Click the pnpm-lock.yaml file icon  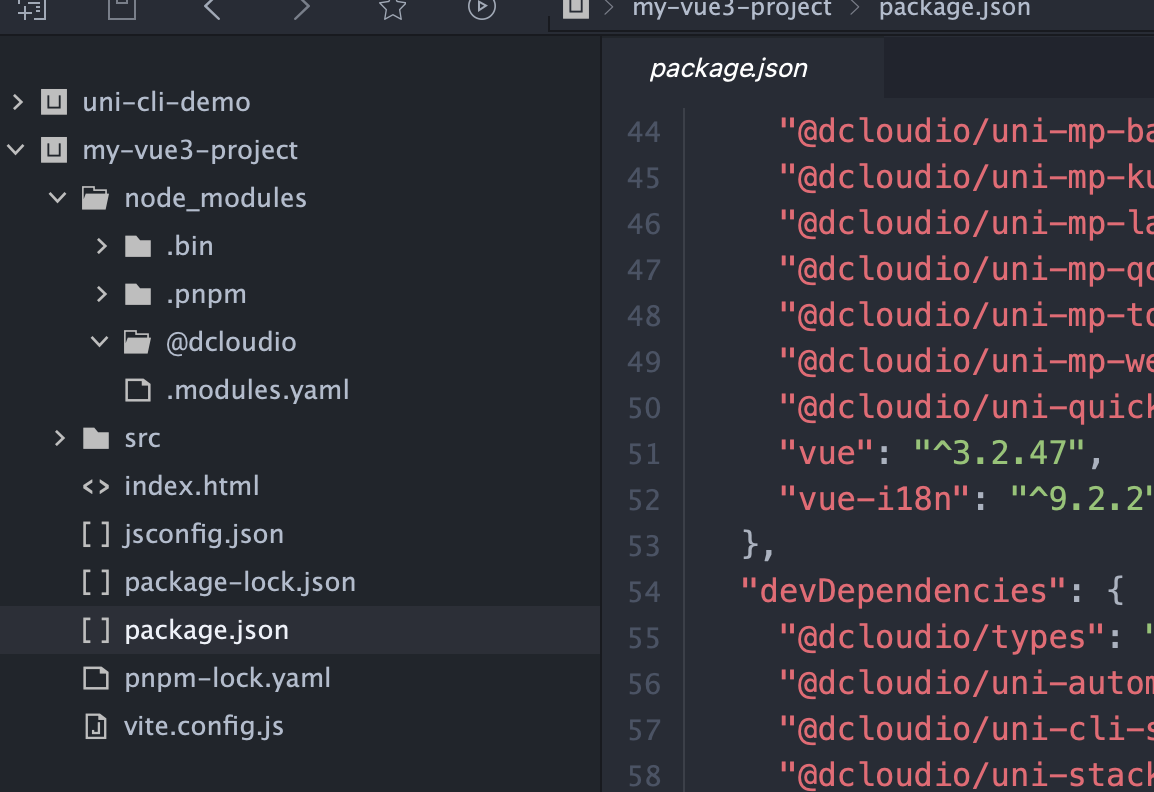coord(96,678)
